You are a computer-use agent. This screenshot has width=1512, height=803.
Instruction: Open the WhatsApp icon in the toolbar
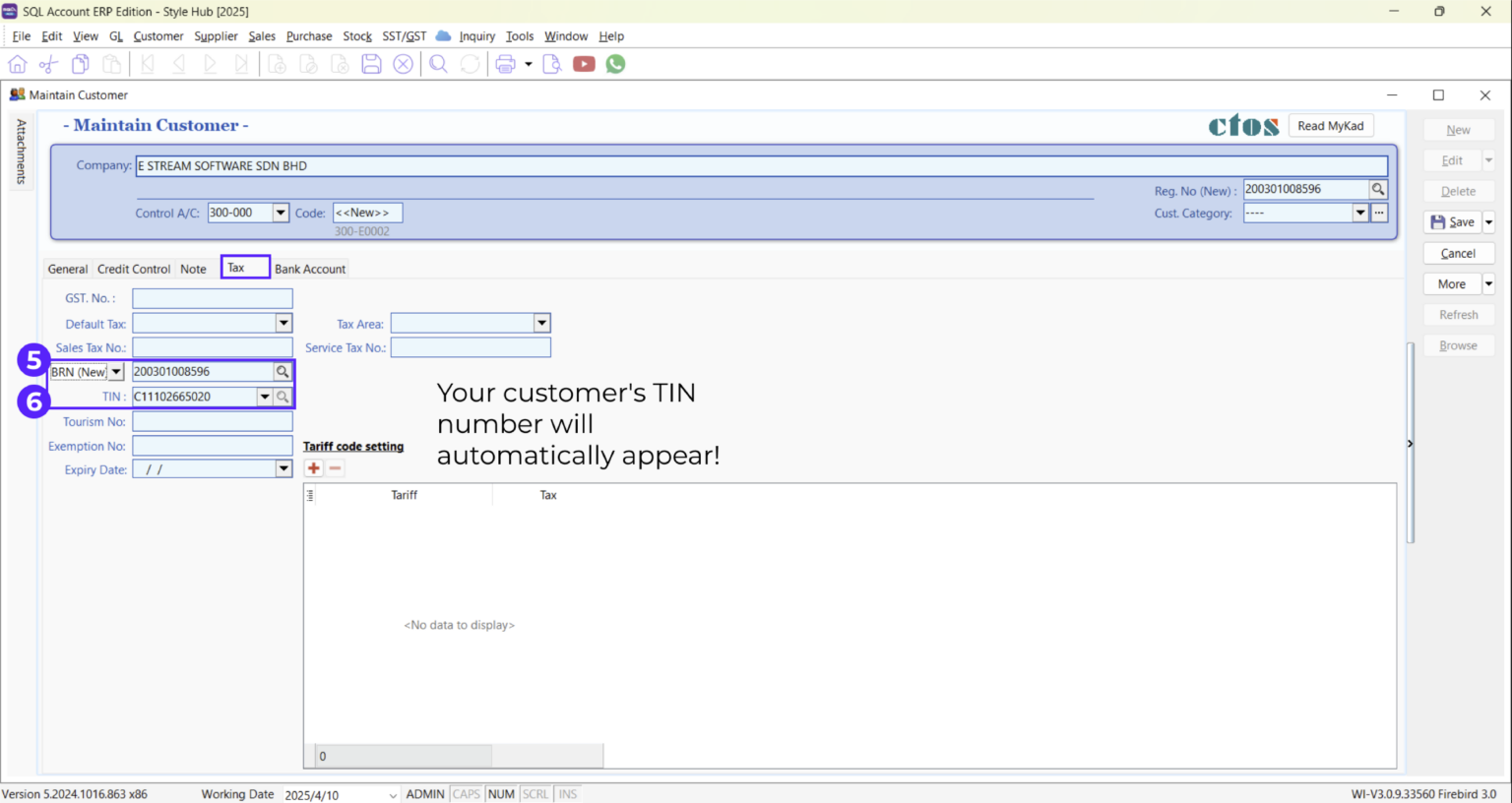[615, 63]
